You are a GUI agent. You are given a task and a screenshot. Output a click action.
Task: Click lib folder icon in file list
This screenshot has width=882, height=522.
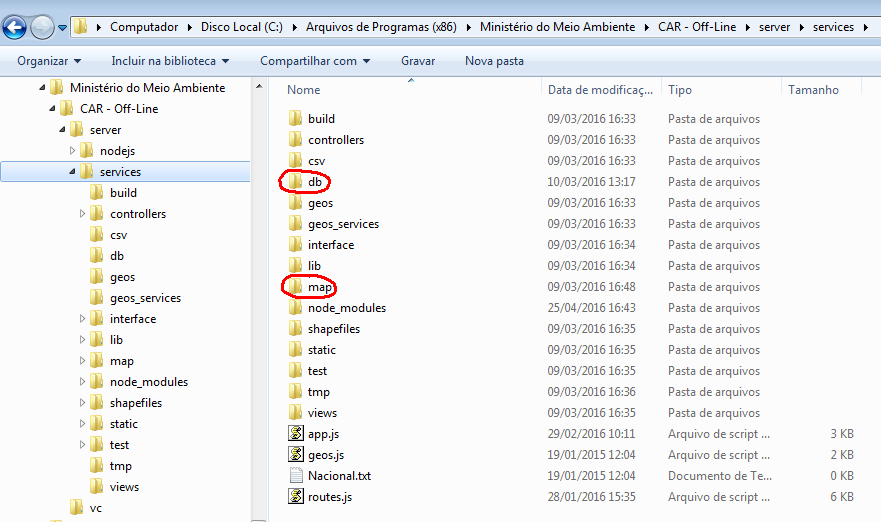(295, 266)
